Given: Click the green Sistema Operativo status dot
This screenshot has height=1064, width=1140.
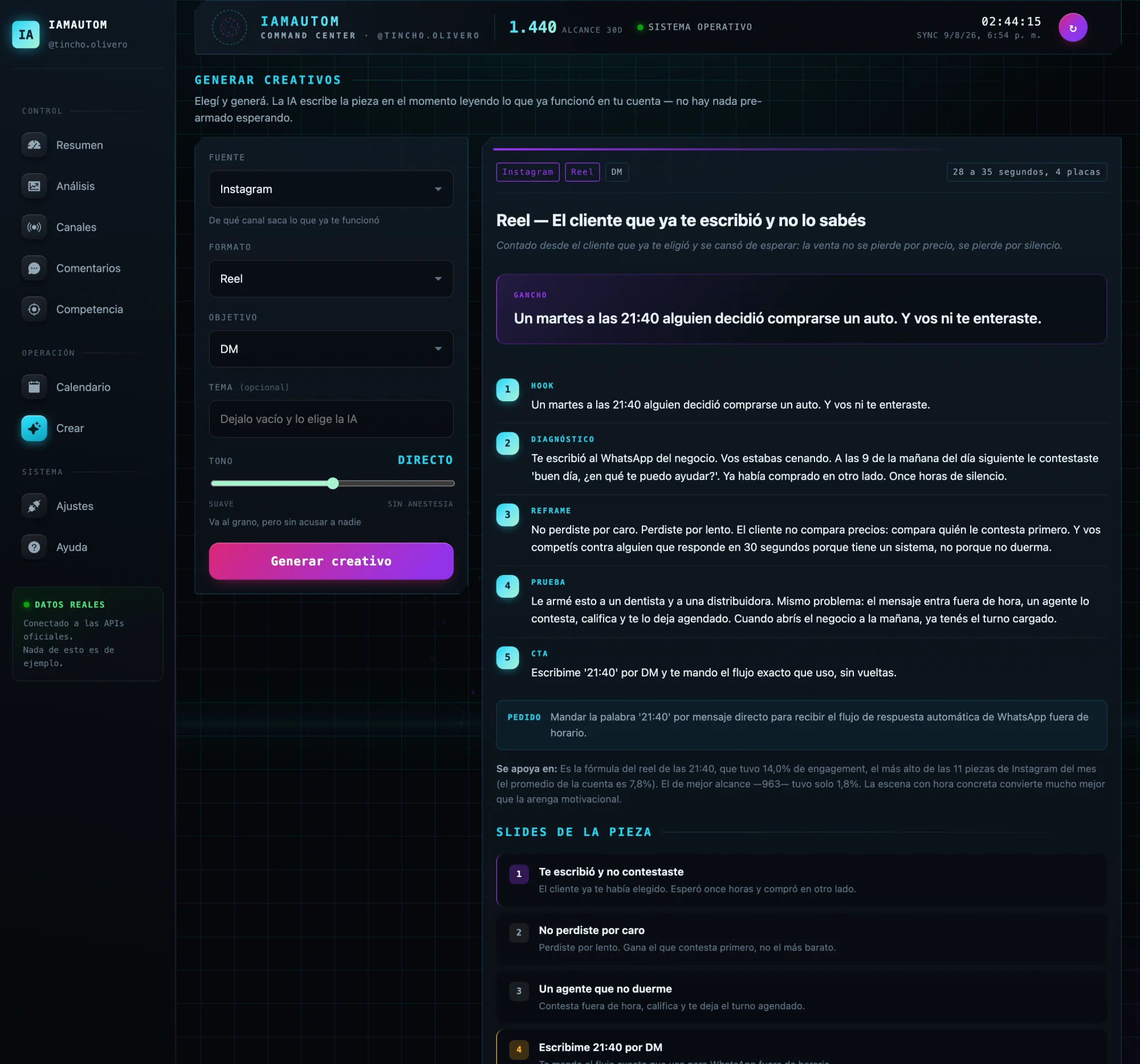Looking at the screenshot, I should pos(640,27).
